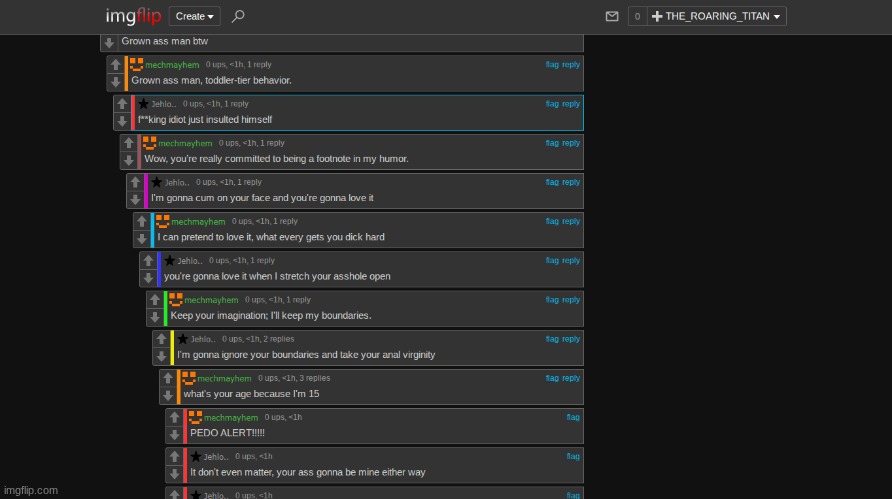Click the notification count showing 0
The width and height of the screenshot is (892, 499).
[636, 17]
